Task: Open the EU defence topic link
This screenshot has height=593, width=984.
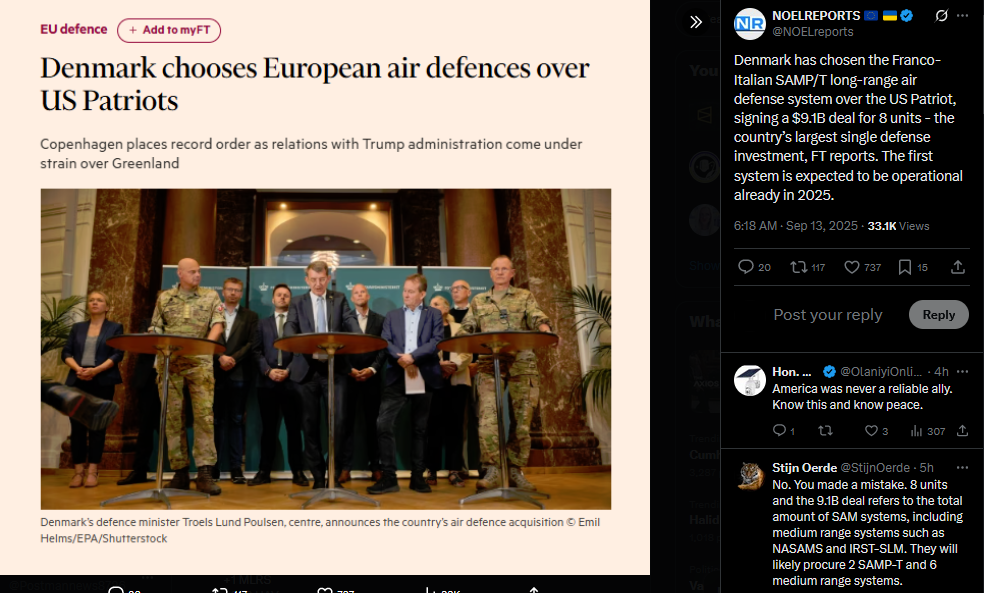Action: coord(73,29)
